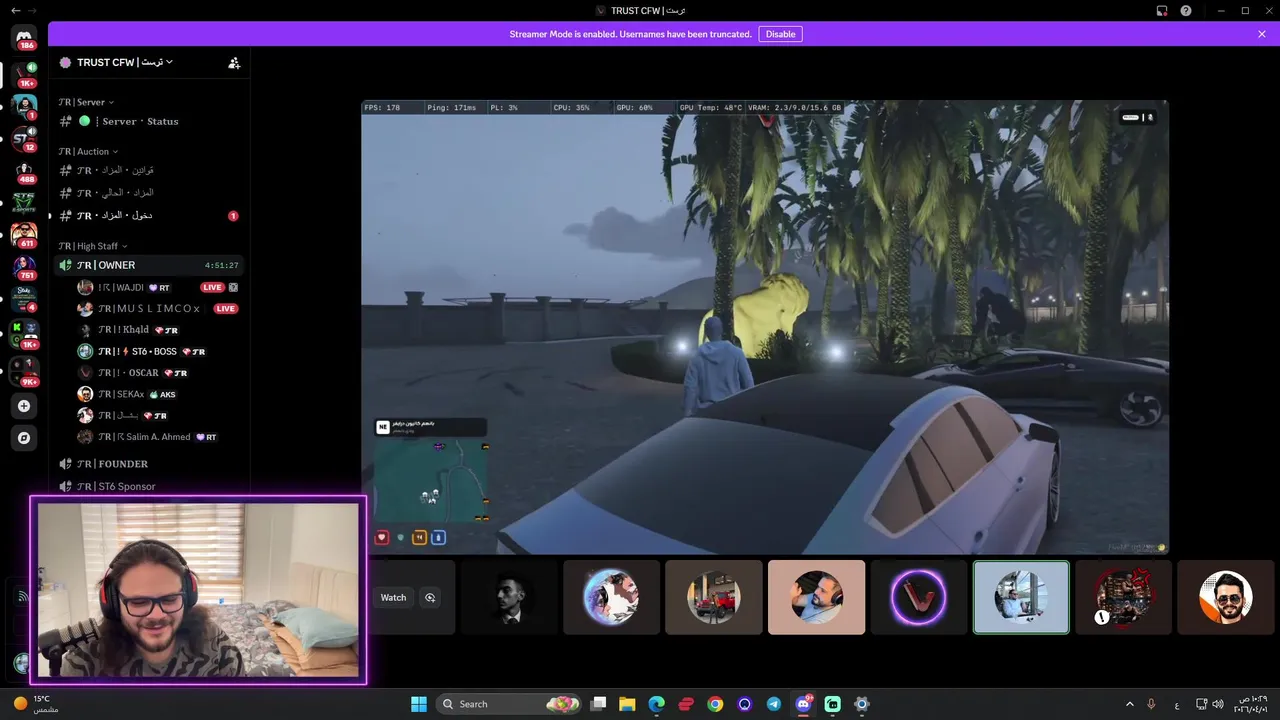Select user SEKAx in voice list
Viewport: 1280px width, 720px height.
click(158, 394)
